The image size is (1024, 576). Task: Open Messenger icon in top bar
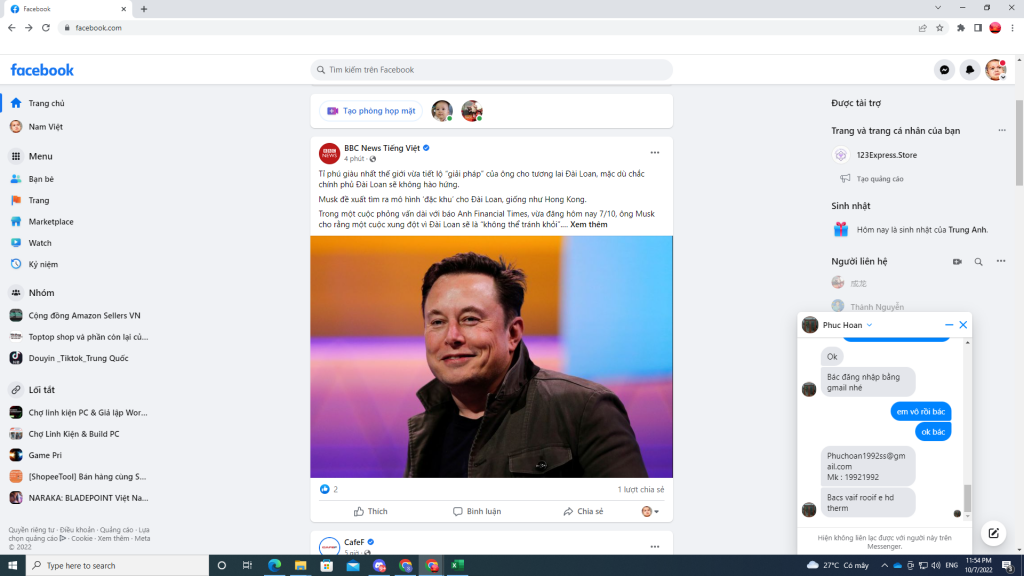[x=944, y=70]
